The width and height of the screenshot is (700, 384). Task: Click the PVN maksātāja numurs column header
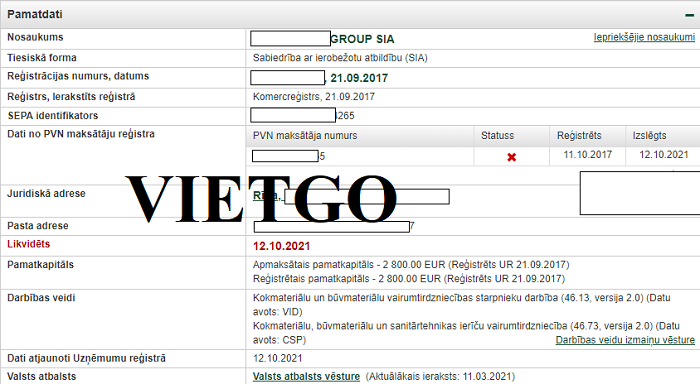pyautogui.click(x=305, y=135)
